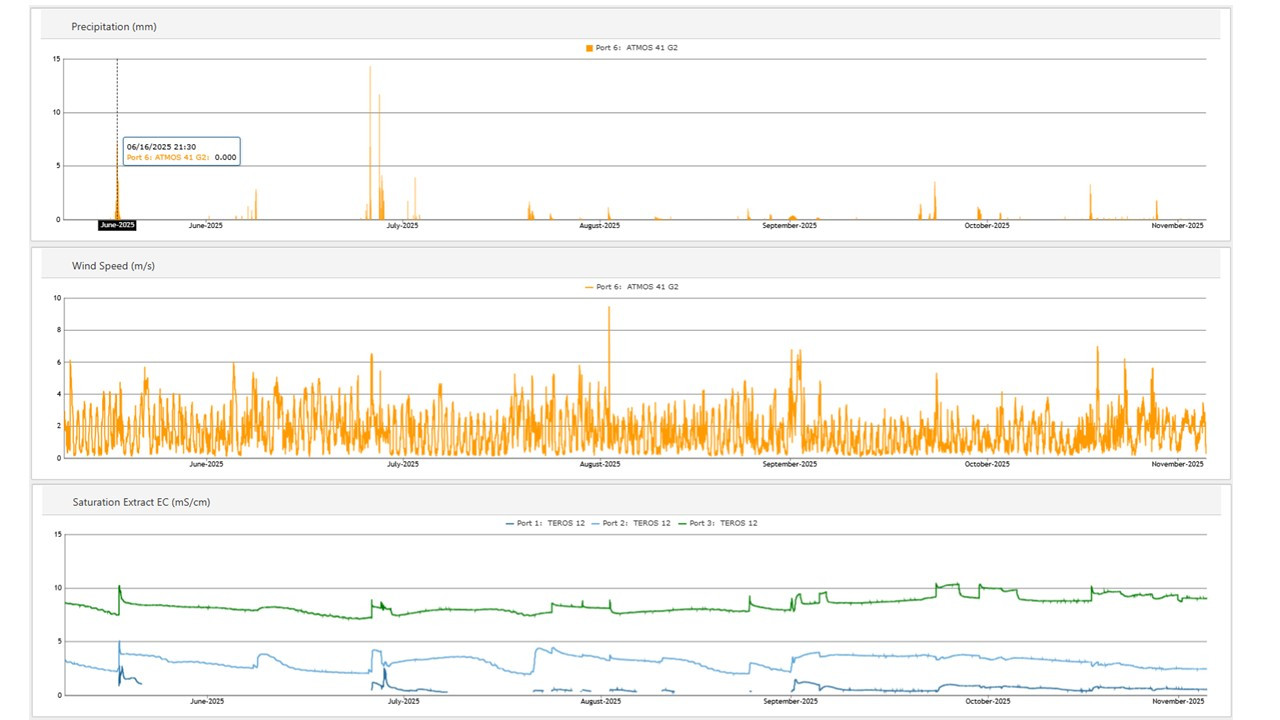Click the November-2025 axis label on Saturation Extract chart
The height and width of the screenshot is (720, 1280).
click(1177, 701)
